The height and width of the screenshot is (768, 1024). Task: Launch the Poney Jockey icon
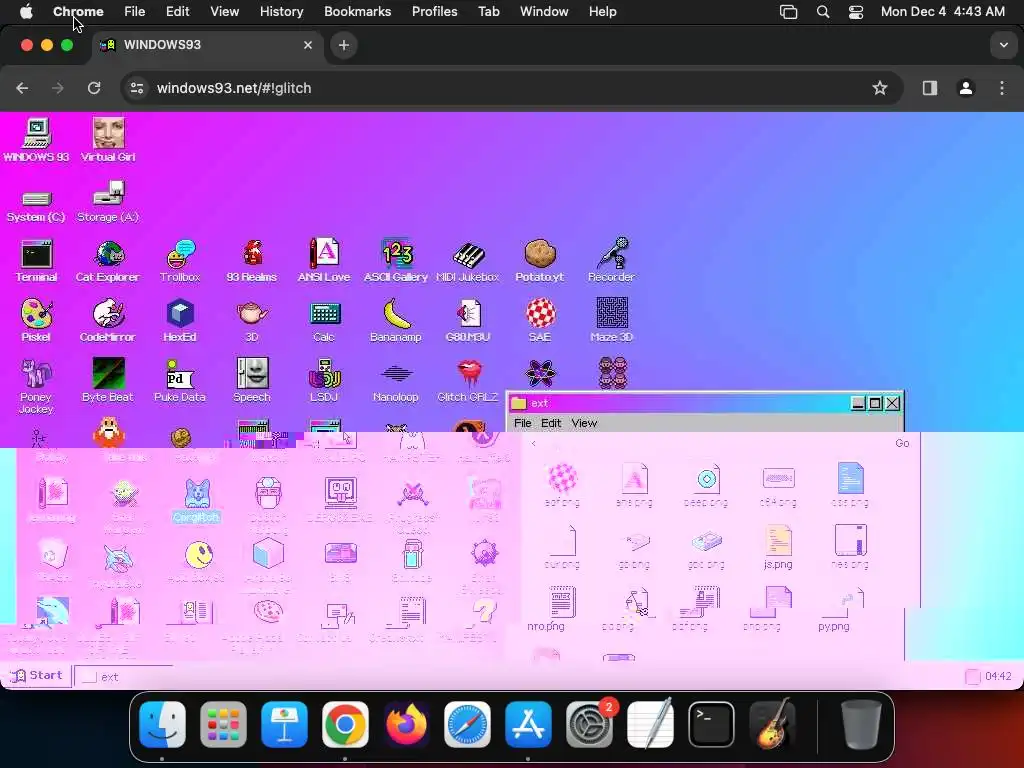click(x=36, y=387)
